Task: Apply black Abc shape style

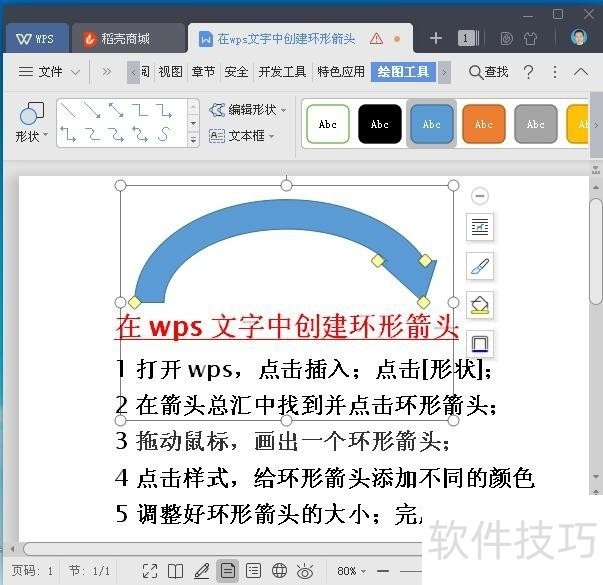Action: coord(380,124)
